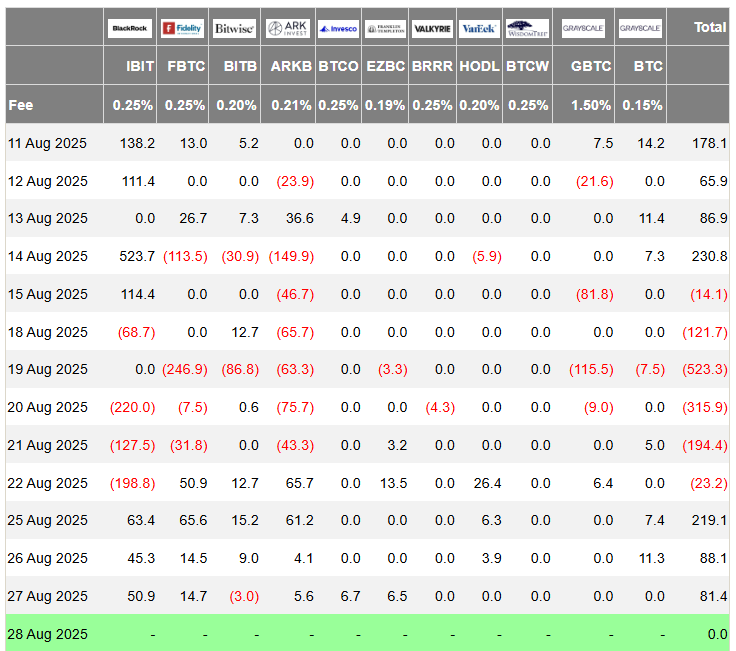Click the Valkyrie logo
The width and height of the screenshot is (736, 651).
(x=432, y=29)
